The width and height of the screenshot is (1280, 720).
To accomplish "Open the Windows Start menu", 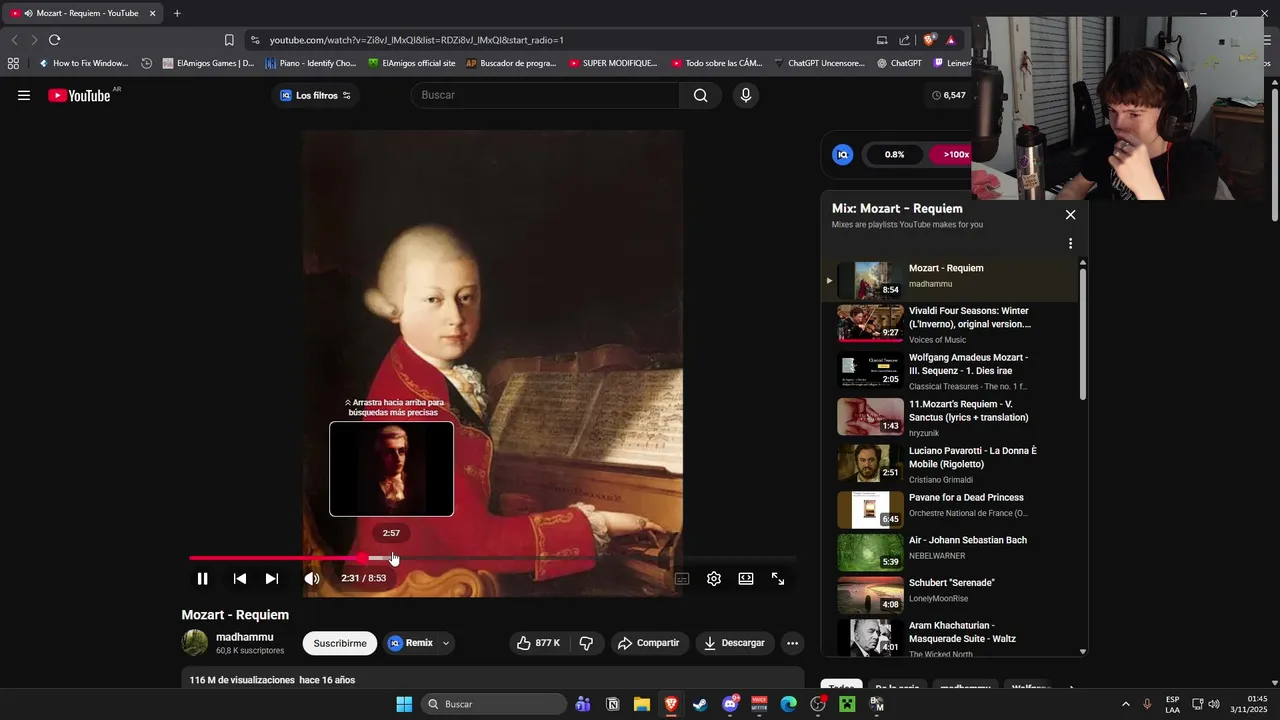I will click(x=404, y=704).
